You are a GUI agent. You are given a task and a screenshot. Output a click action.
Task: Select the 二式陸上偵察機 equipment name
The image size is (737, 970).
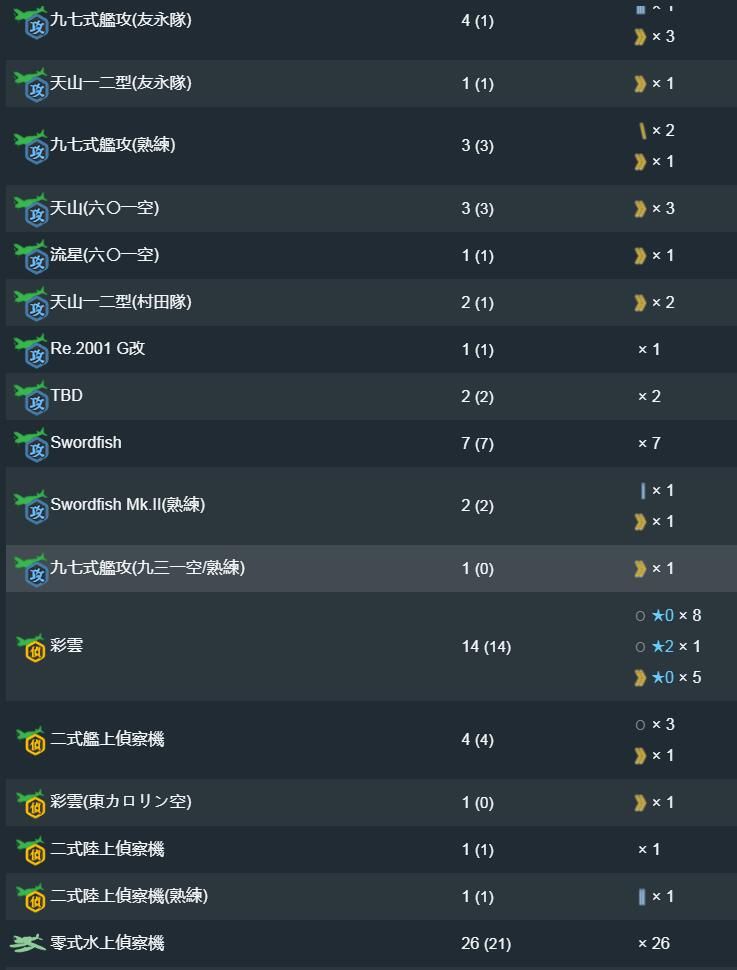pos(107,849)
